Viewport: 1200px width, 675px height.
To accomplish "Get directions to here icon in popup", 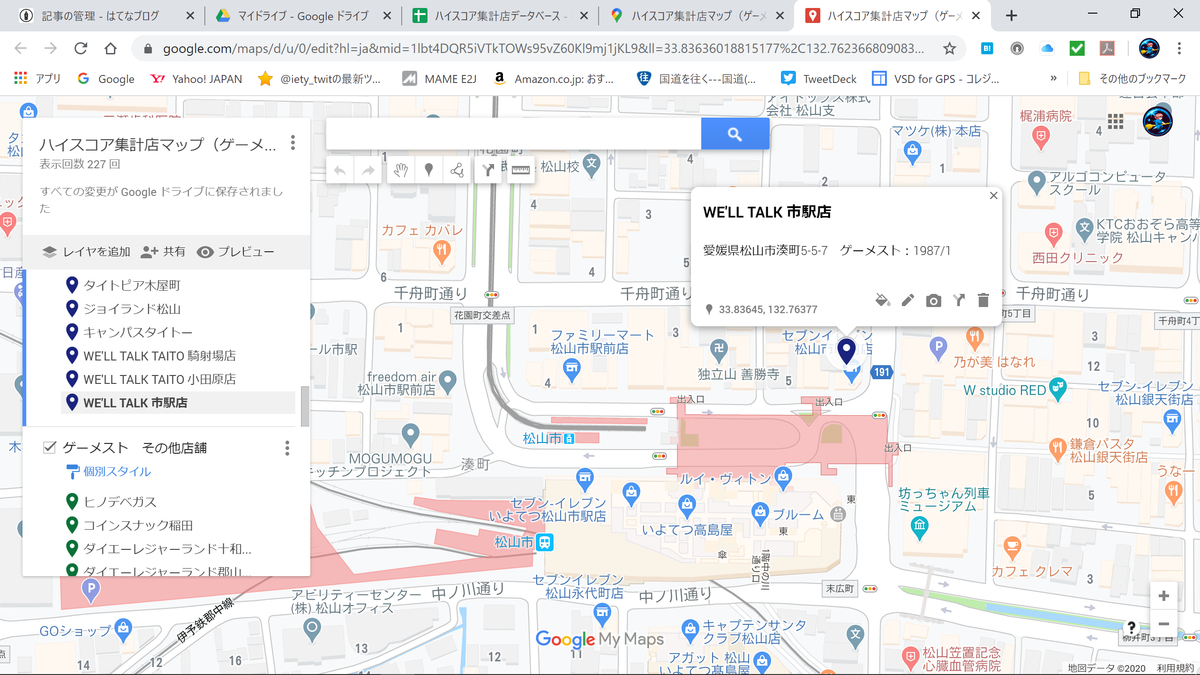I will click(958, 300).
